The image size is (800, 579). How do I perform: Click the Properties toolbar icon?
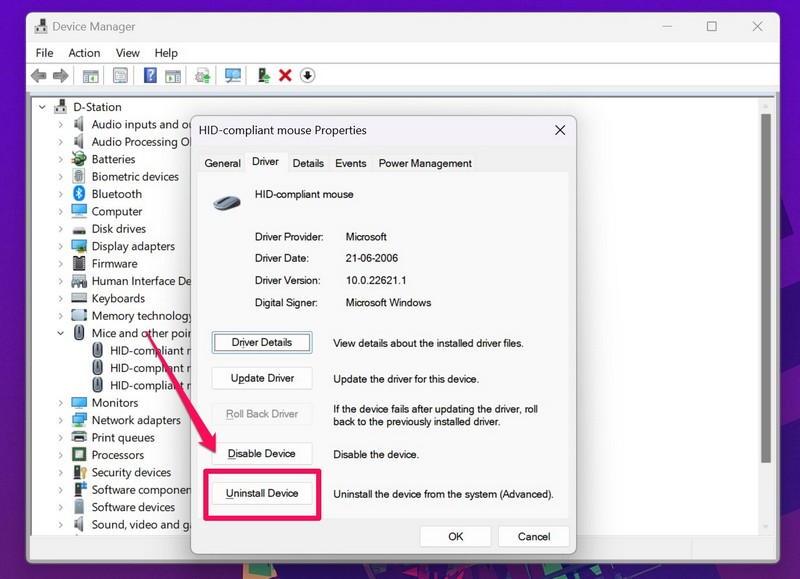click(120, 76)
